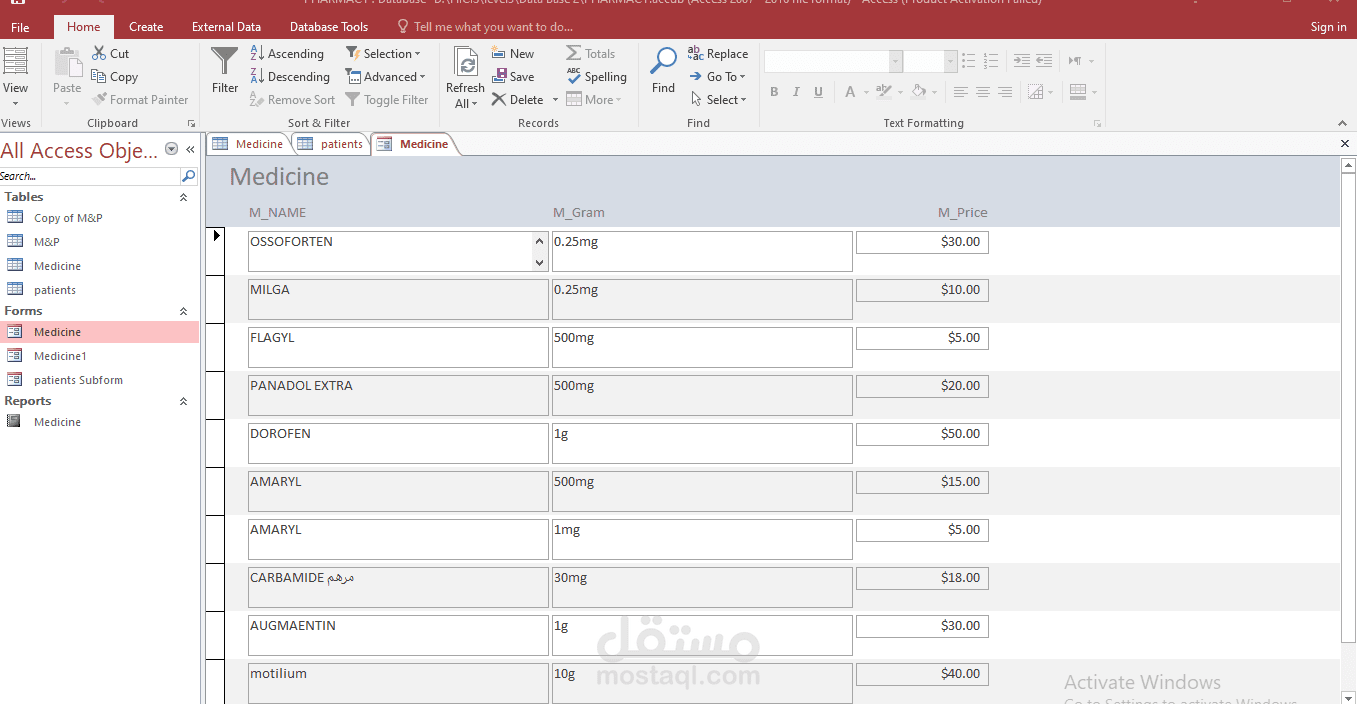Screen dimensions: 1357x704
Task: Click the navigation pane search magnifier
Action: point(188,176)
